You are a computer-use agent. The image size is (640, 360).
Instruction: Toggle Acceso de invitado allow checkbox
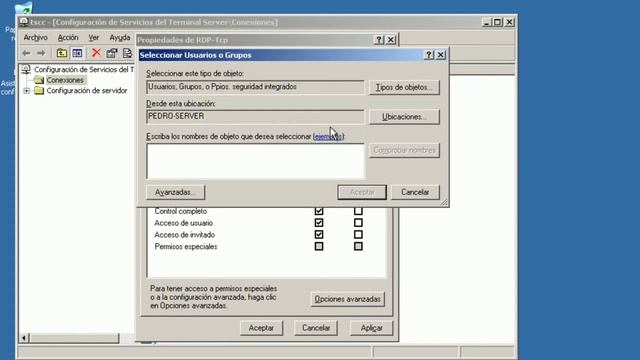(x=319, y=235)
